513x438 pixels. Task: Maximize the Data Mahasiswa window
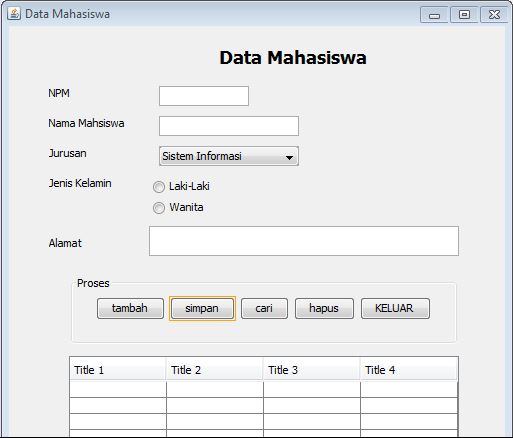(464, 15)
